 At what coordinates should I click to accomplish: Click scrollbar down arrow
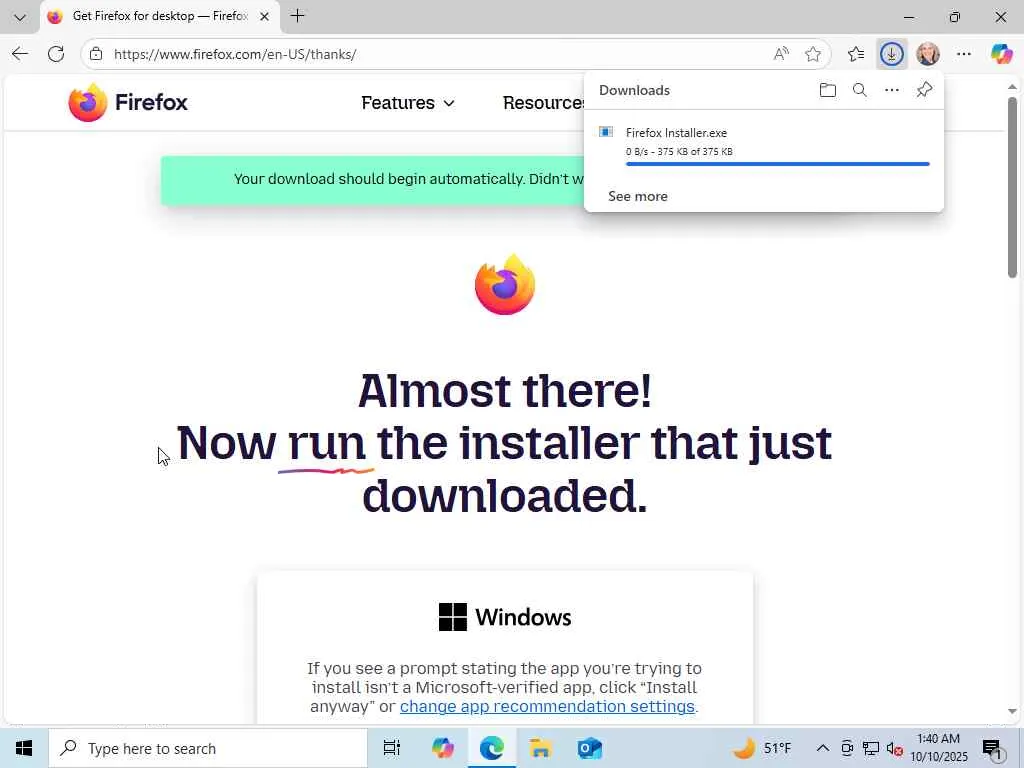[1012, 711]
